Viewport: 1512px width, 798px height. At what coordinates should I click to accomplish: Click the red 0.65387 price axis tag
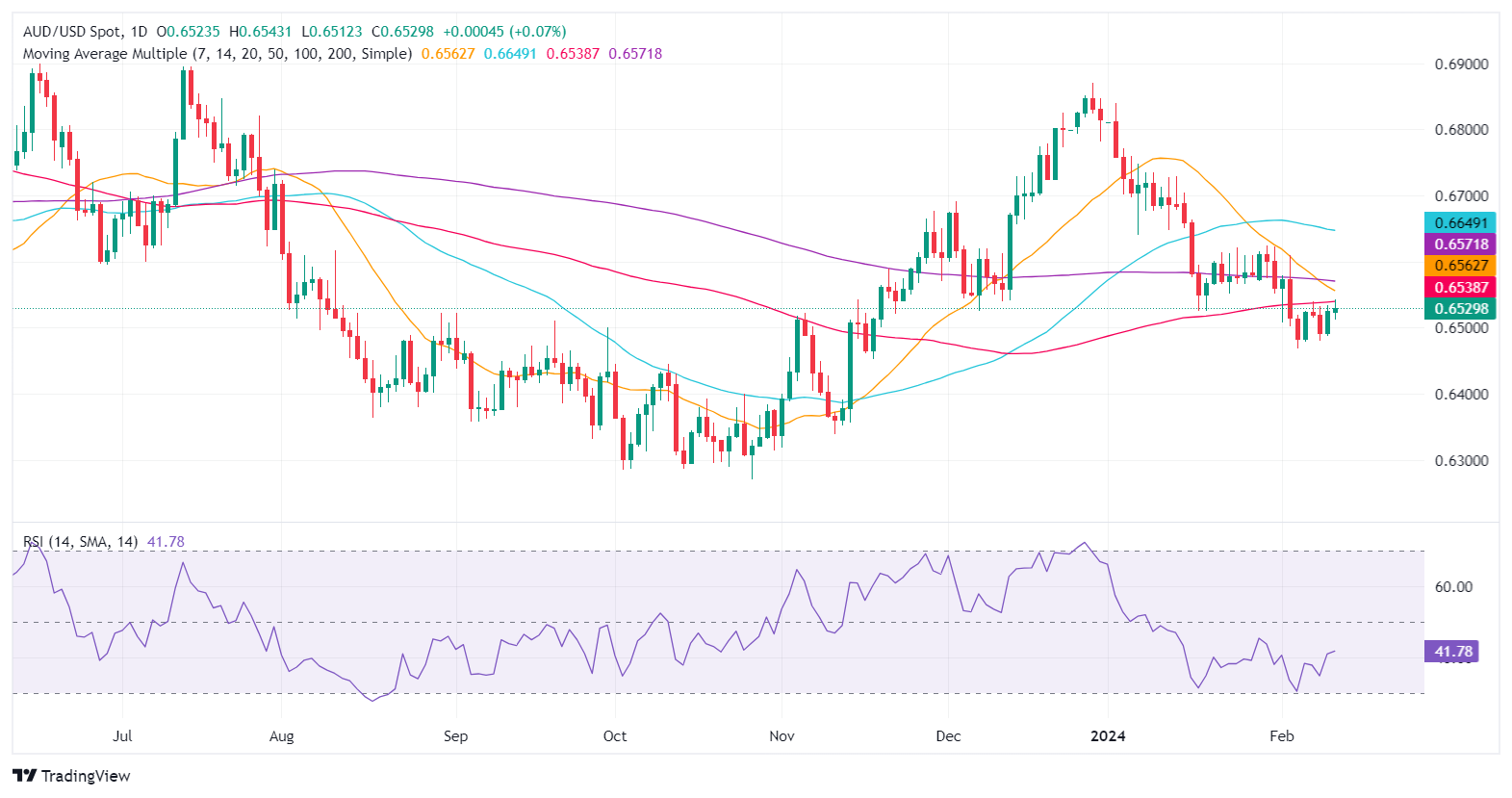pos(1460,287)
